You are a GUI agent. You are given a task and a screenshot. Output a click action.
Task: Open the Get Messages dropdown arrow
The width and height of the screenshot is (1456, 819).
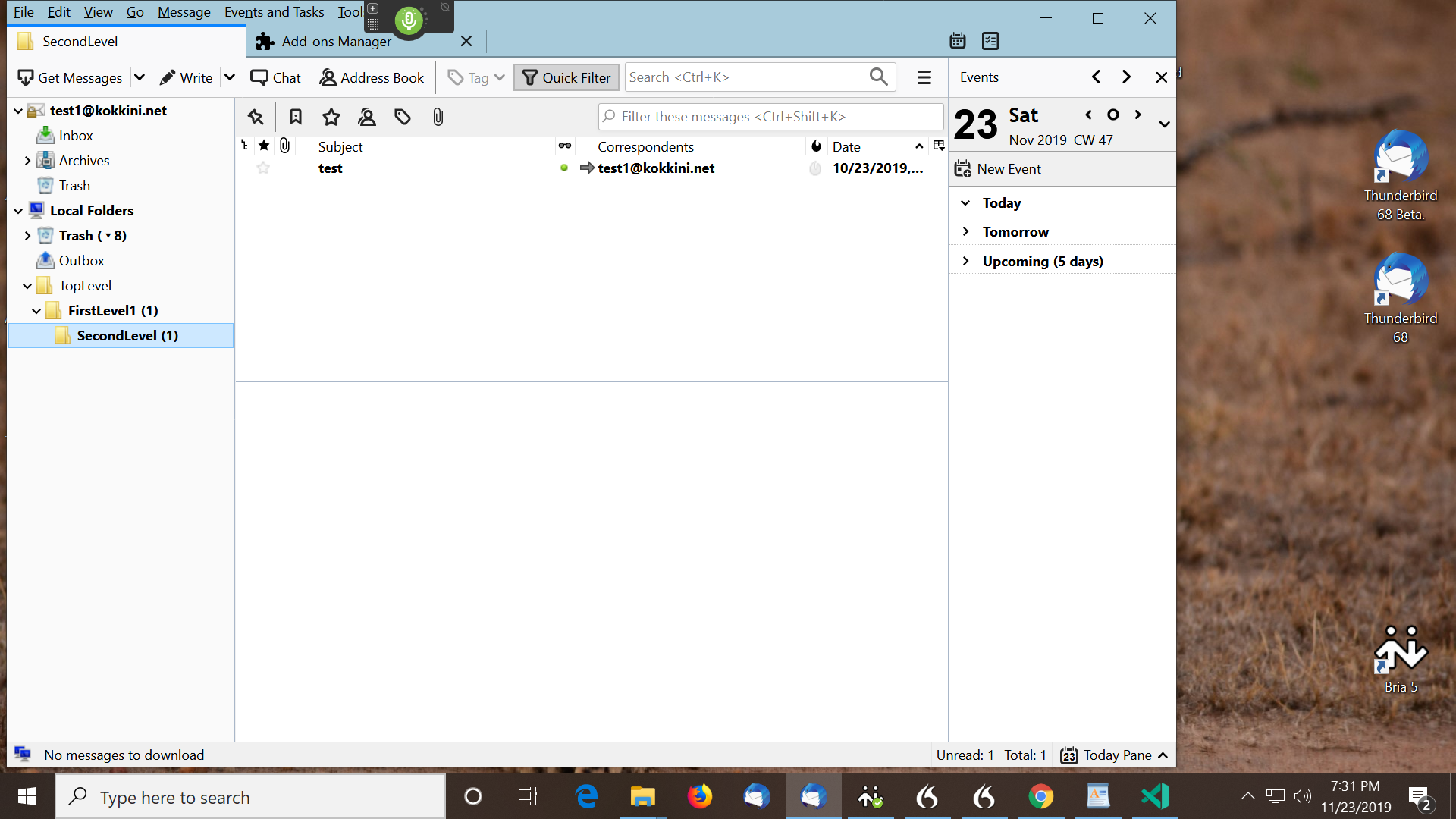[x=140, y=77]
